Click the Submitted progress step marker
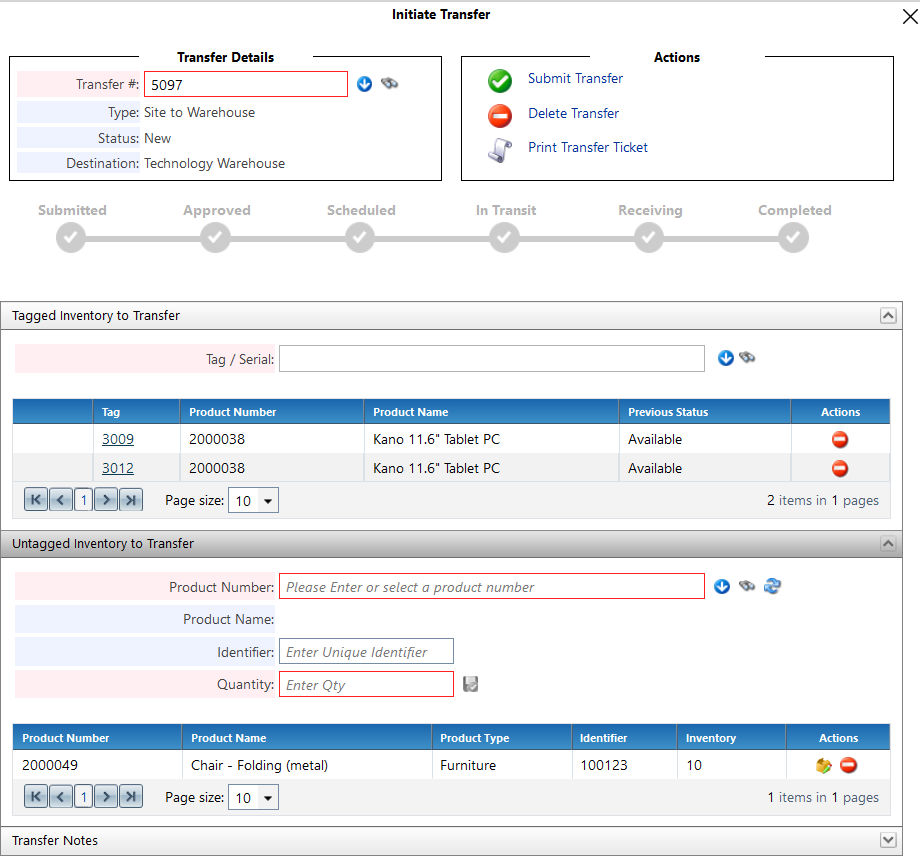 (70, 238)
